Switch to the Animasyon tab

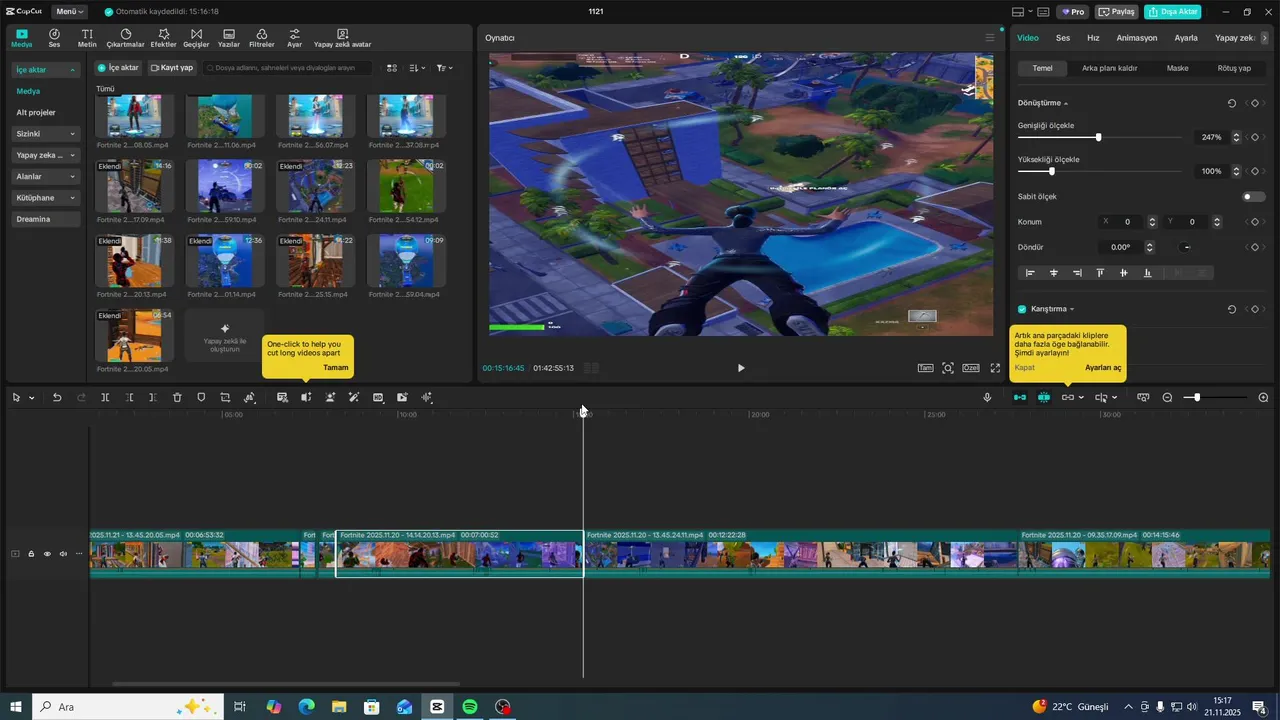point(1137,38)
